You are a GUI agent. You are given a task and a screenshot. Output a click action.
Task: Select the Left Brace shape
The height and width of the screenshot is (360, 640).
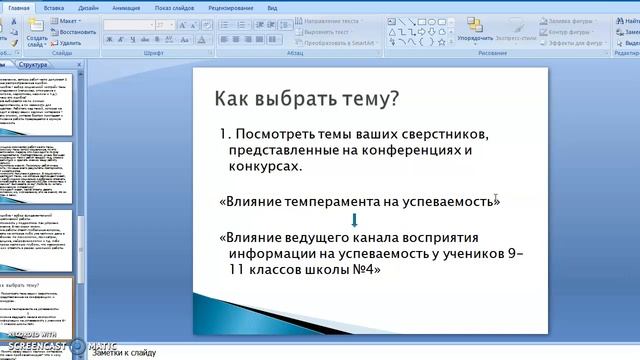422,42
